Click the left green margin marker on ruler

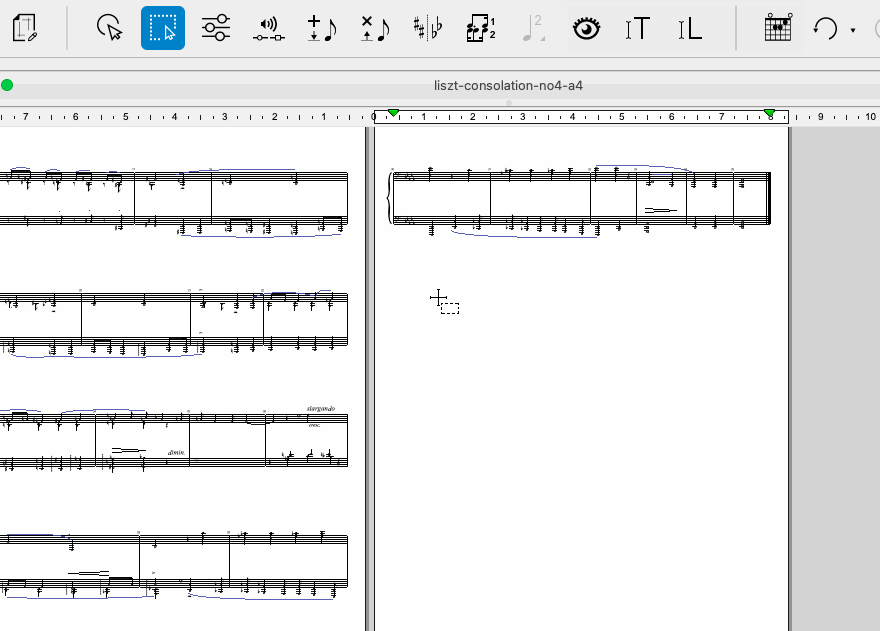point(393,113)
